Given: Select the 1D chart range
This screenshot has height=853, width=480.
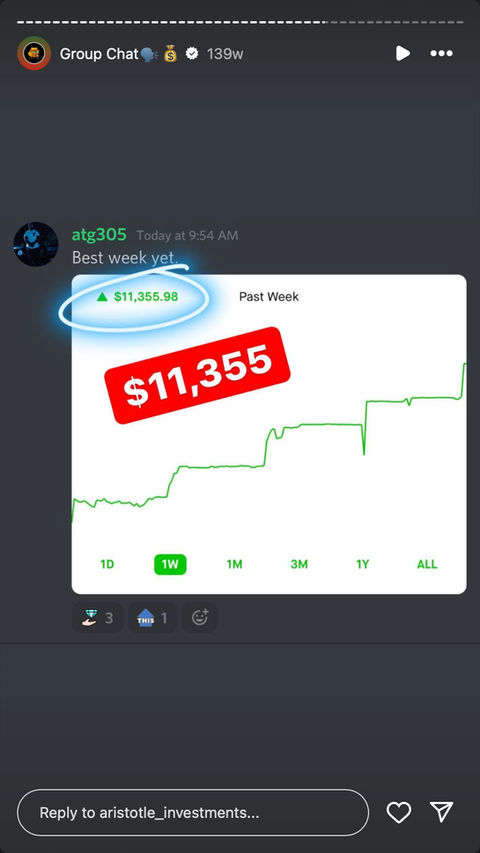Looking at the screenshot, I should (x=107, y=564).
